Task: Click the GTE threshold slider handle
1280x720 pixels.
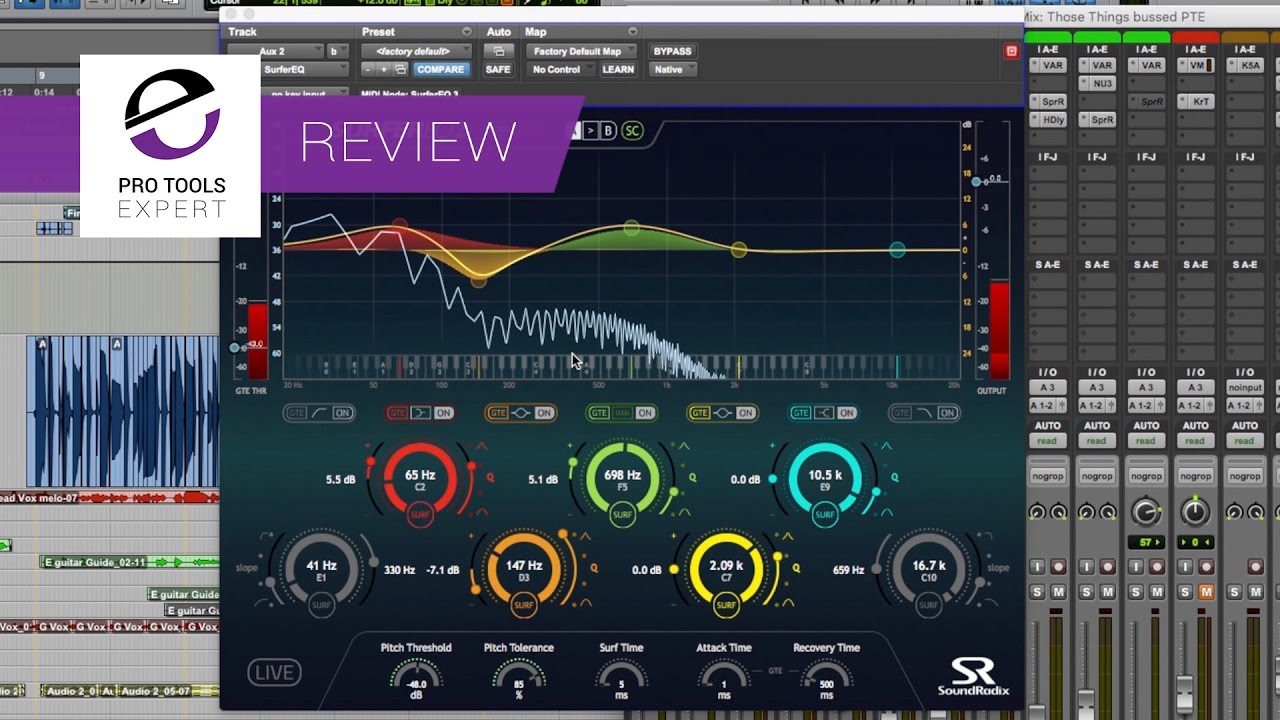Action: [x=235, y=348]
